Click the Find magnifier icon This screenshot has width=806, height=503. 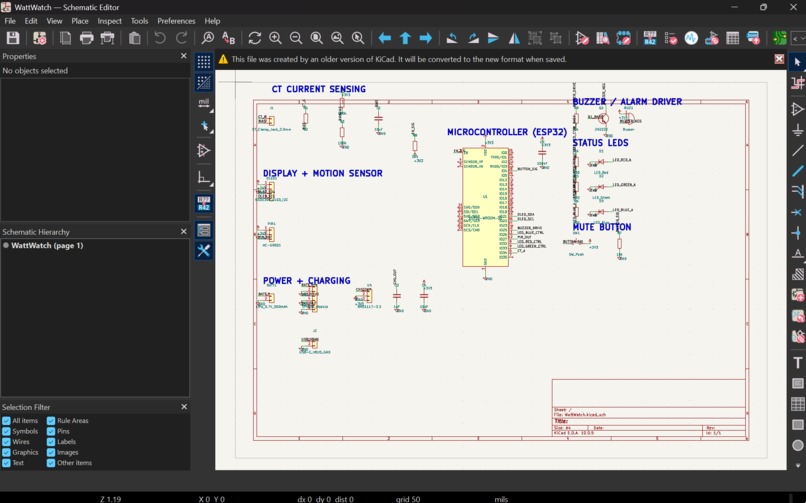click(208, 38)
